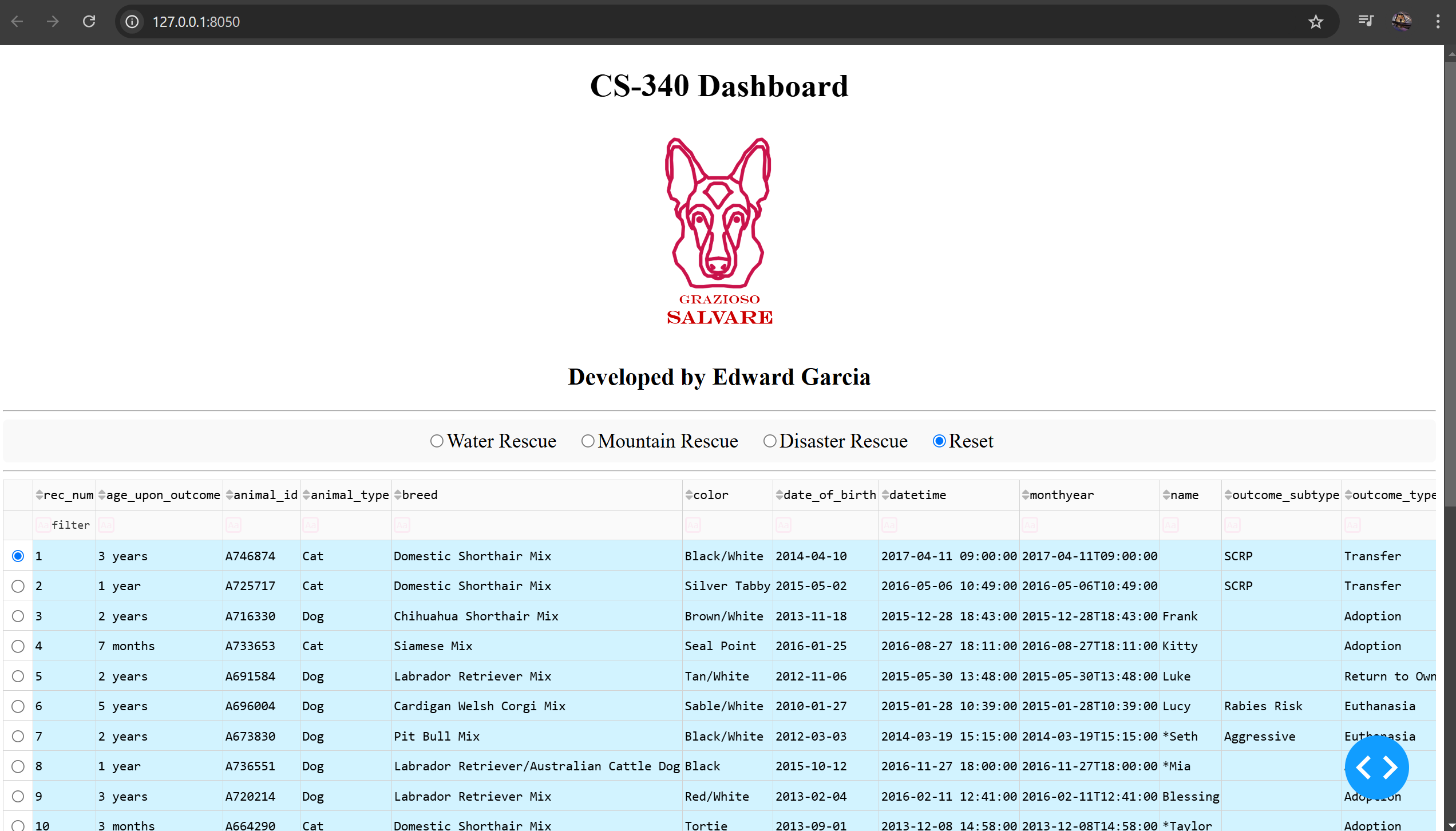Viewport: 1456px width, 831px height.
Task: Sort by color column
Action: click(689, 495)
